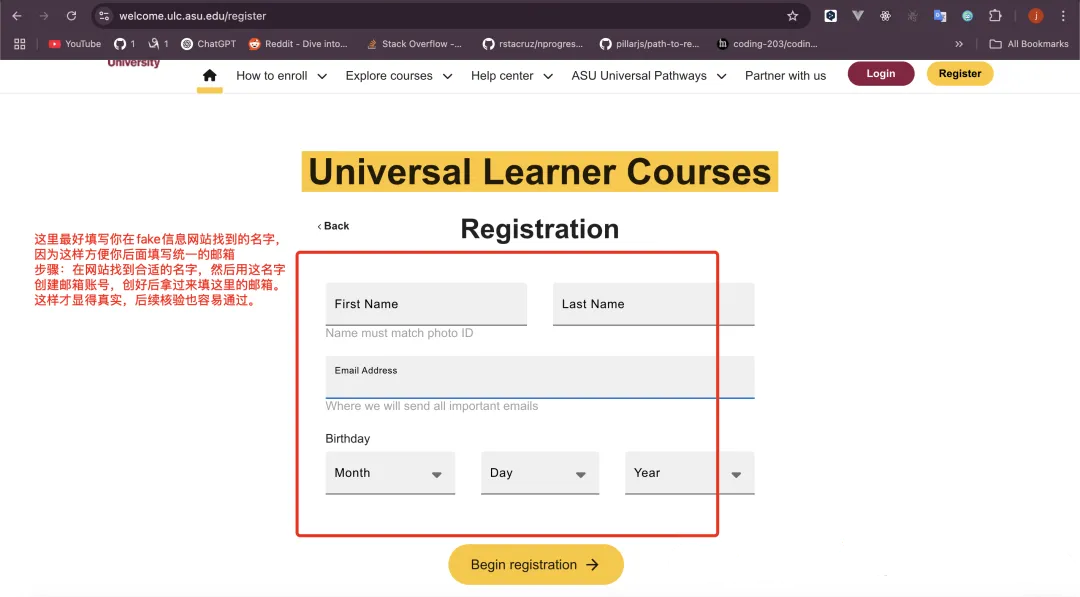Viewport: 1080px width, 597px height.
Task: Click Begin registration button
Action: pos(536,565)
